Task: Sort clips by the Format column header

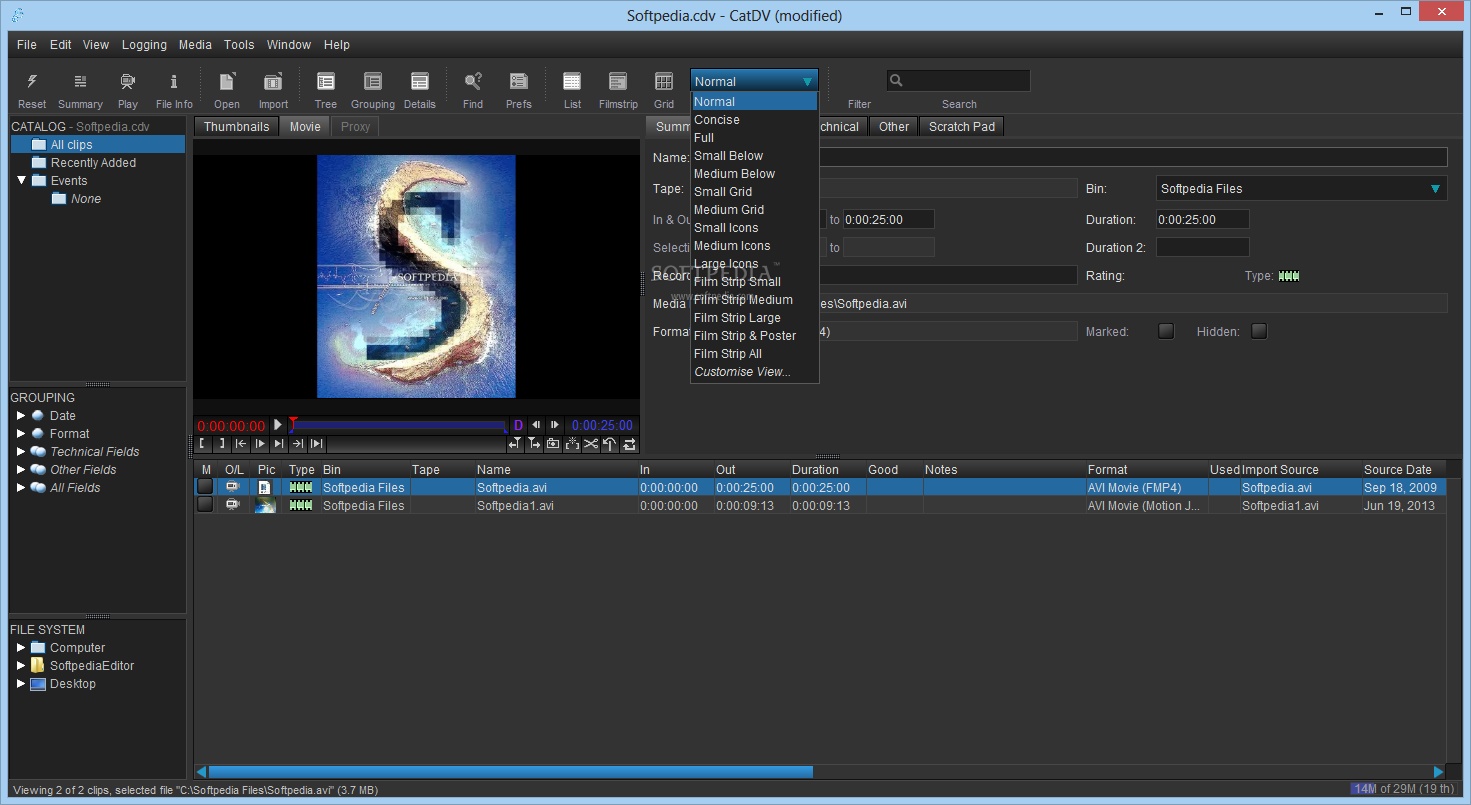Action: coord(1146,470)
